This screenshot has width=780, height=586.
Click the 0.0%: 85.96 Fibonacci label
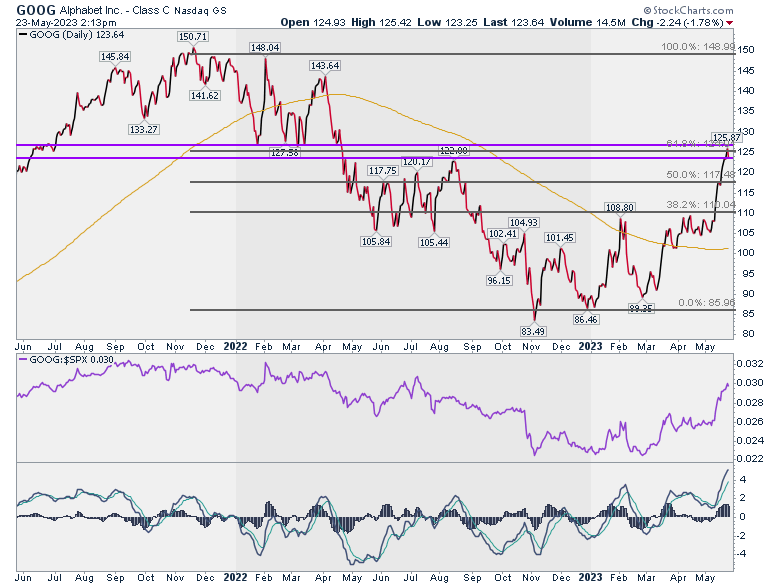(706, 302)
